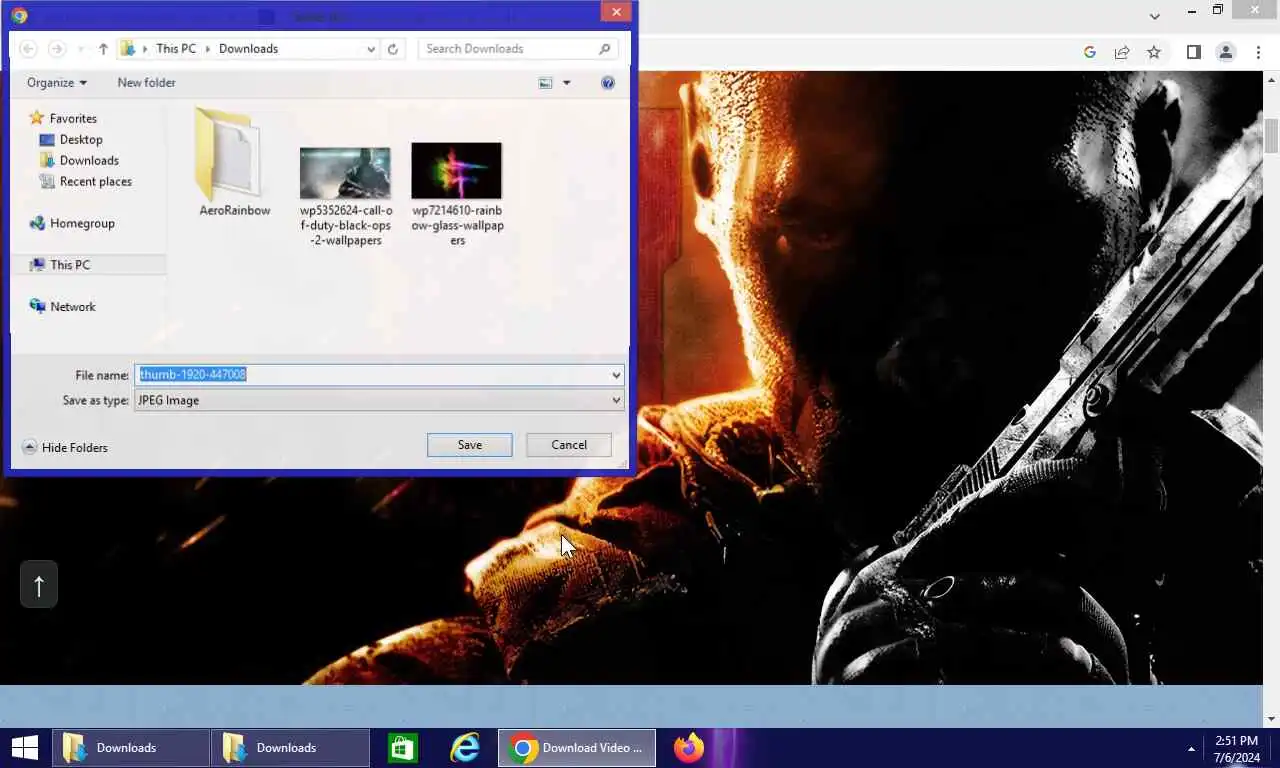1280x768 pixels.
Task: Click This PC in the address path
Action: pyautogui.click(x=176, y=48)
